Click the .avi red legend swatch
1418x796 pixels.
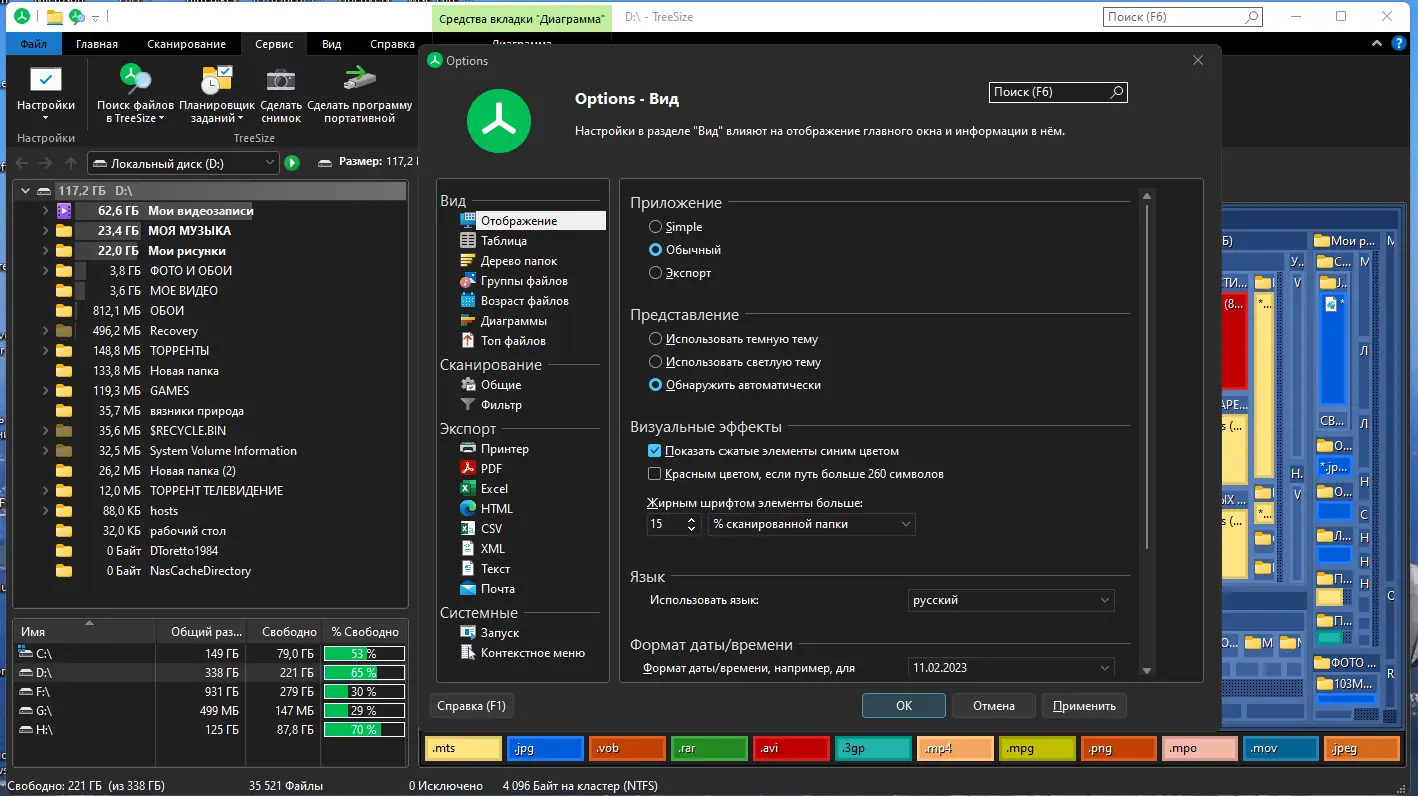tap(793, 748)
